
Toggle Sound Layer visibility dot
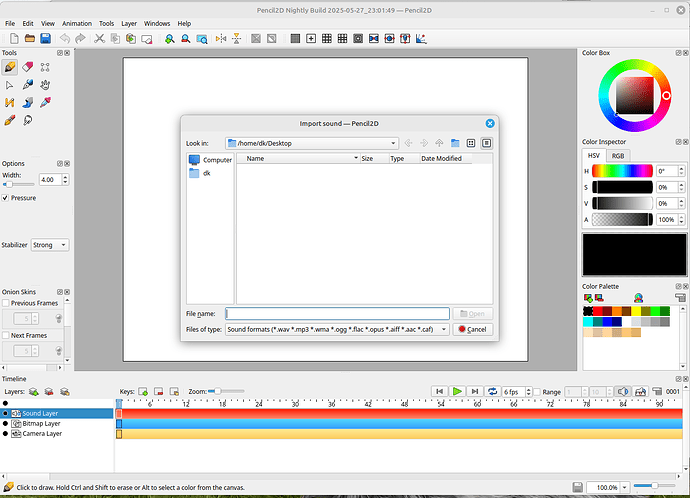(5, 414)
